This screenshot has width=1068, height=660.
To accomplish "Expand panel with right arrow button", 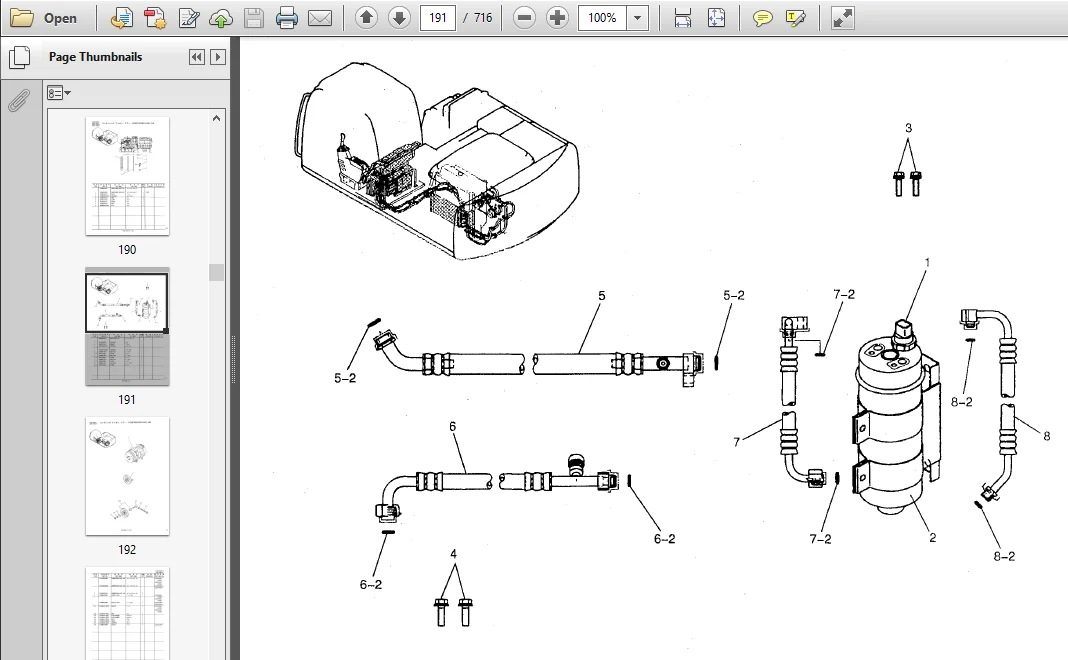I will tap(218, 57).
